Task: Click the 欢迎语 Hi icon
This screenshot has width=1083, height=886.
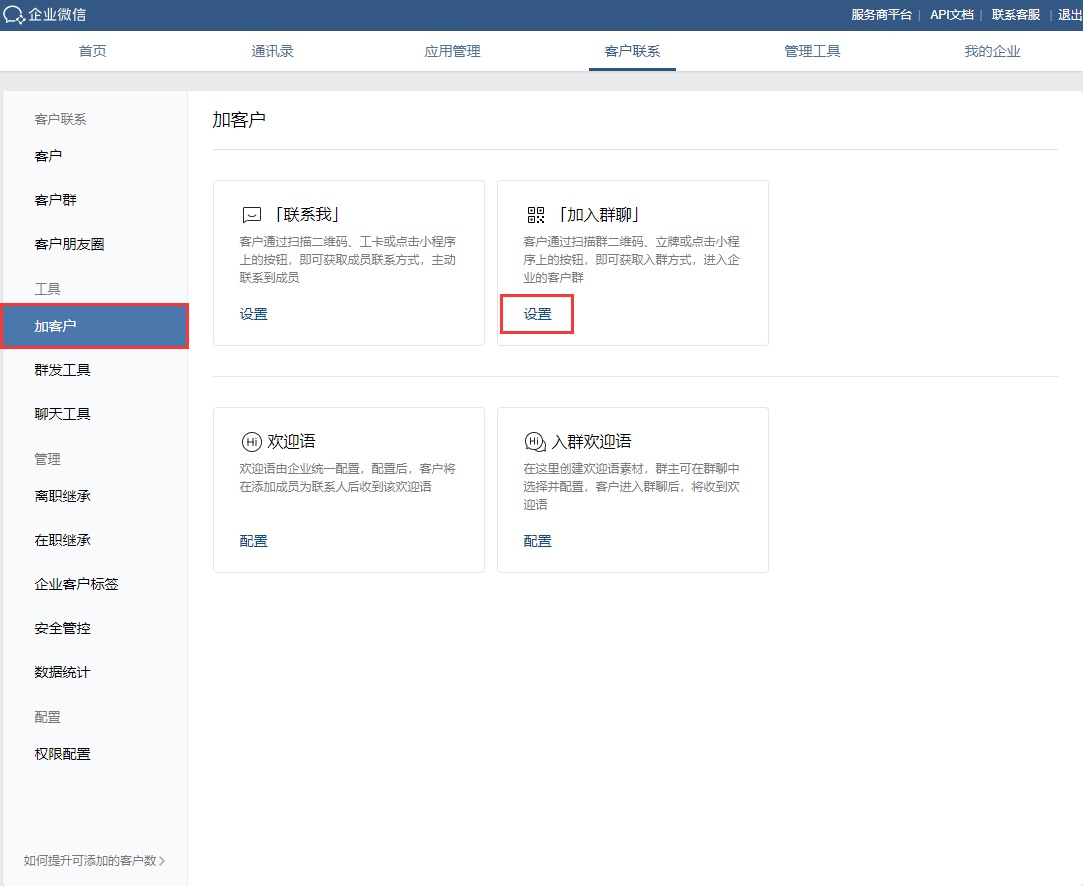Action: [252, 442]
